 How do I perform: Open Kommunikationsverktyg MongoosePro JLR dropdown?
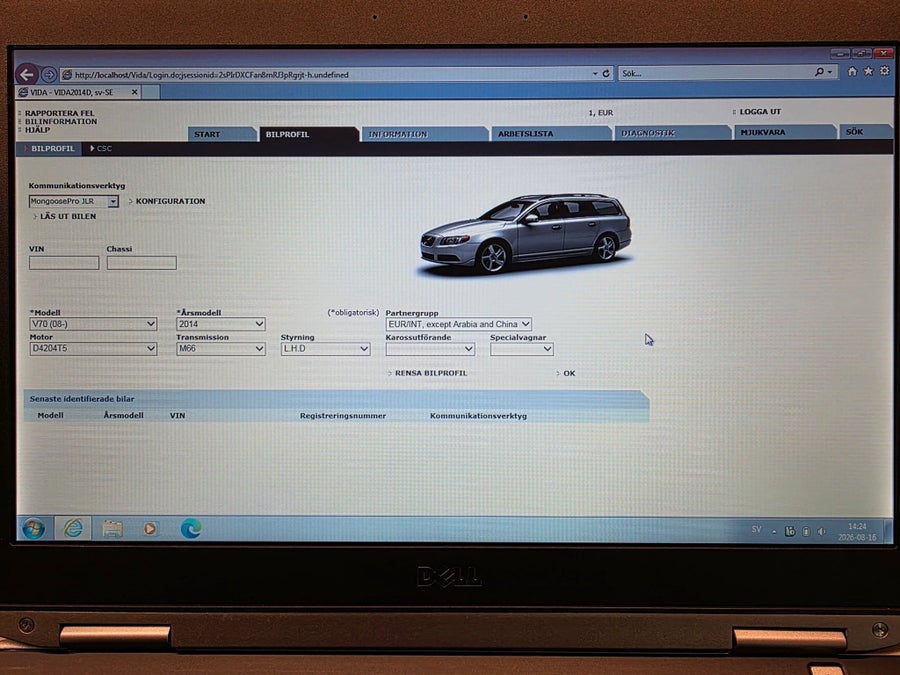[73, 201]
